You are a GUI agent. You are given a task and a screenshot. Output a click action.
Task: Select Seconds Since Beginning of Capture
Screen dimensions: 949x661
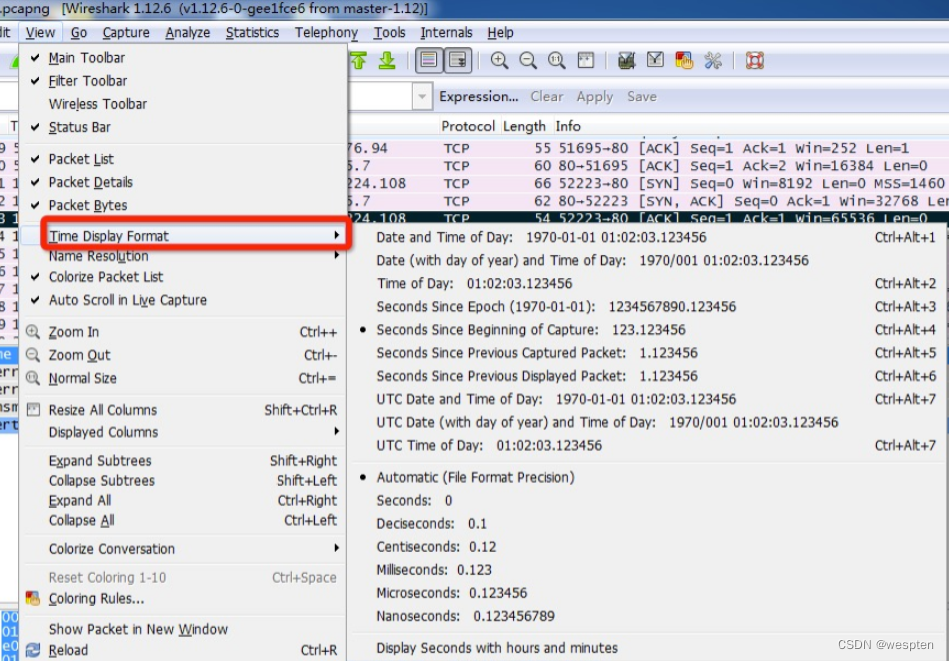[x=649, y=330]
